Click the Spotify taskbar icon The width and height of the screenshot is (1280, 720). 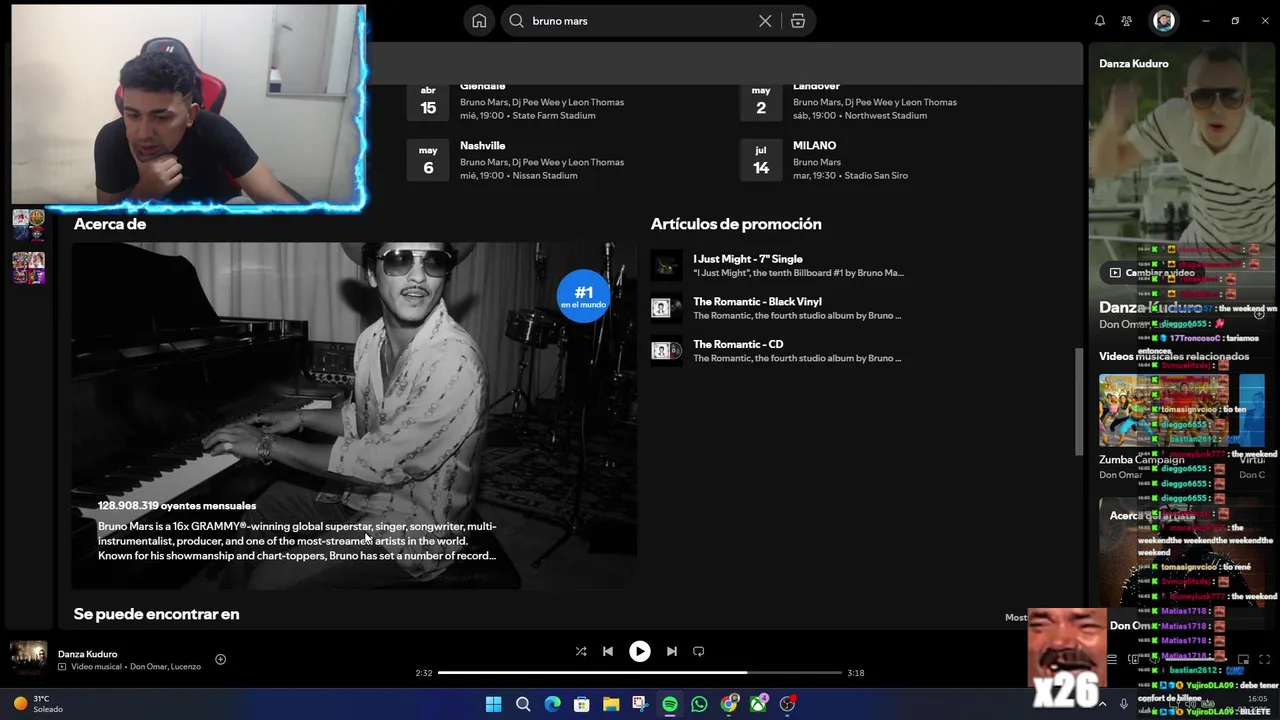670,704
